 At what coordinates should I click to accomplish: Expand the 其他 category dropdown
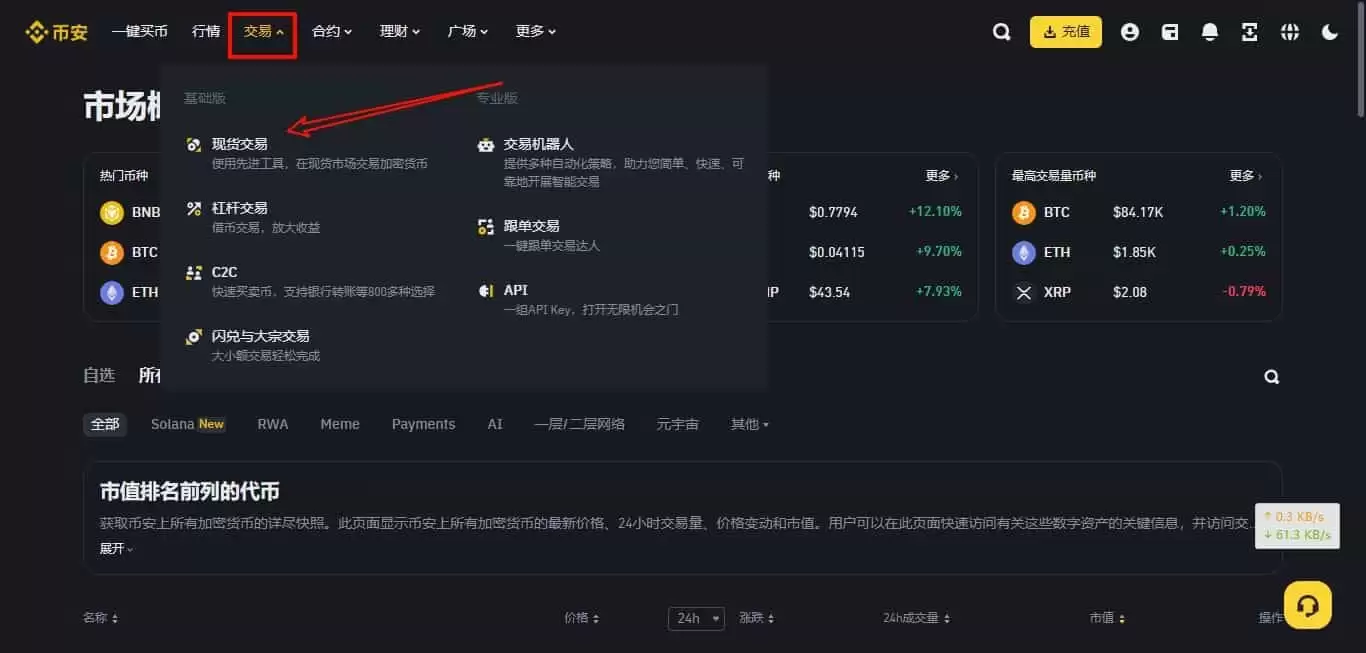[x=750, y=424]
